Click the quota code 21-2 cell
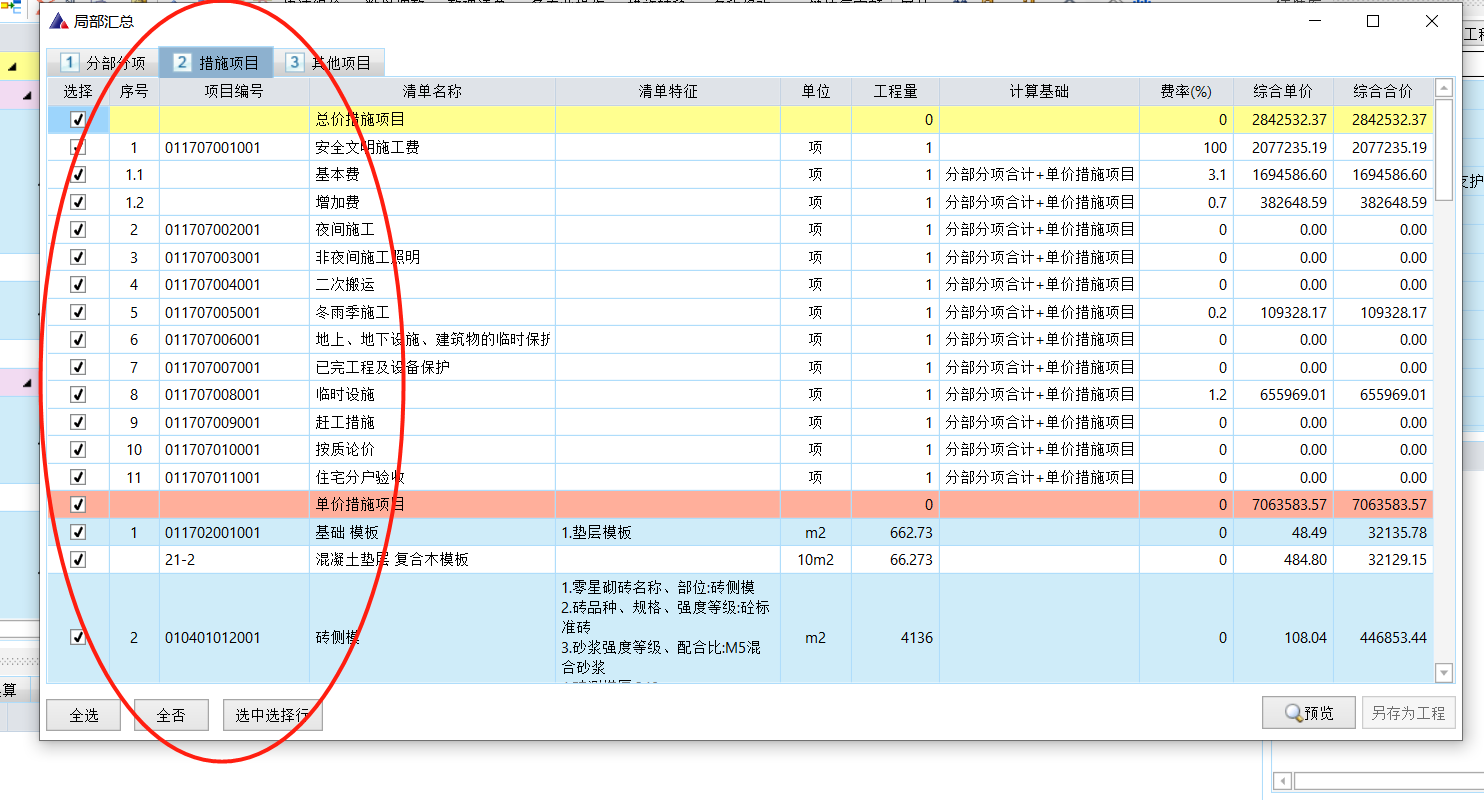1484x800 pixels. (x=234, y=560)
